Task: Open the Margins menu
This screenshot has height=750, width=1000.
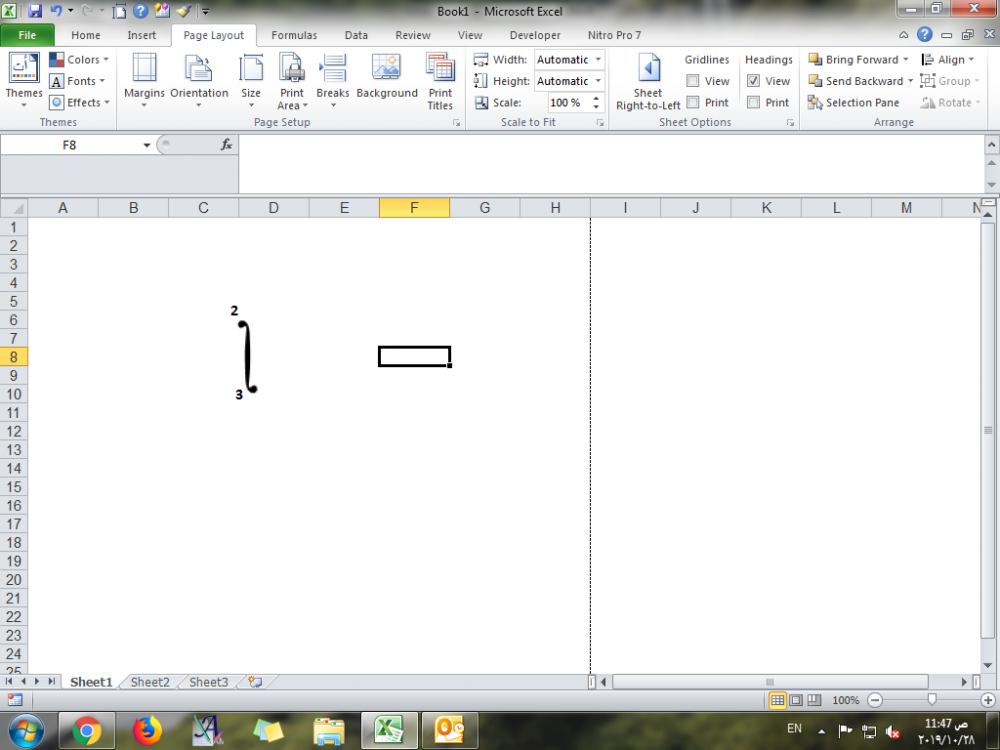Action: (x=144, y=80)
